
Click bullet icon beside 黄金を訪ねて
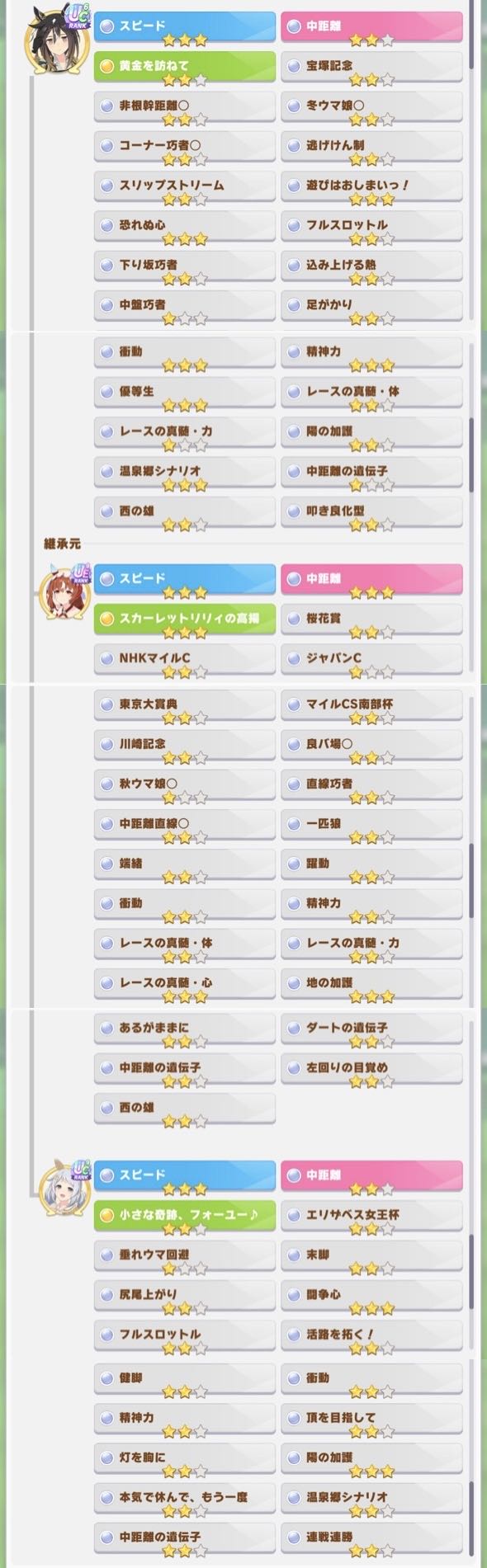point(106,65)
